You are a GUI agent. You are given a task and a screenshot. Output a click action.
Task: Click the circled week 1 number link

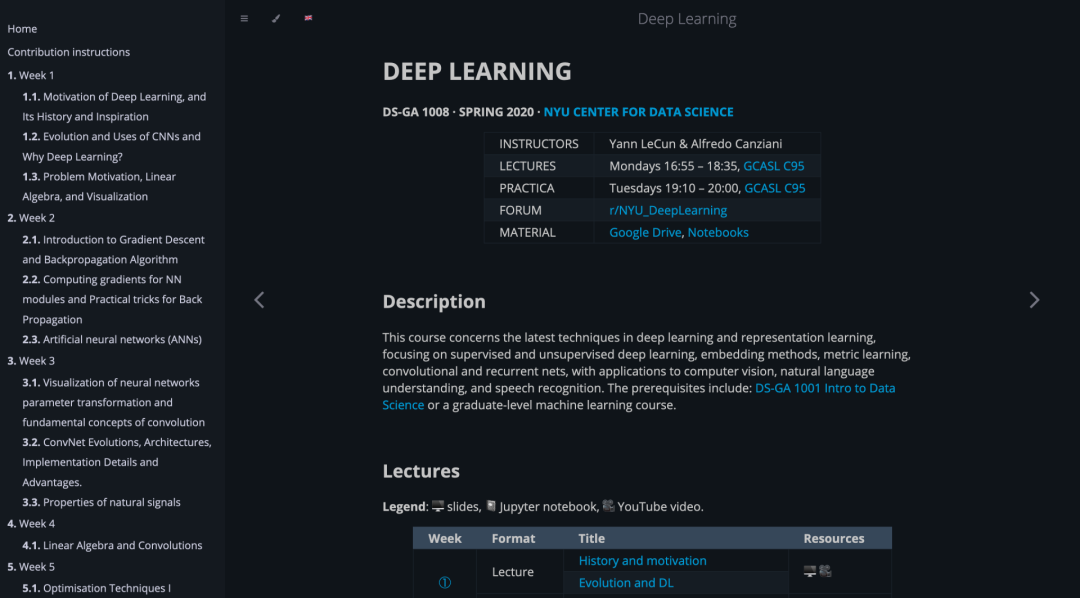pyautogui.click(x=445, y=583)
